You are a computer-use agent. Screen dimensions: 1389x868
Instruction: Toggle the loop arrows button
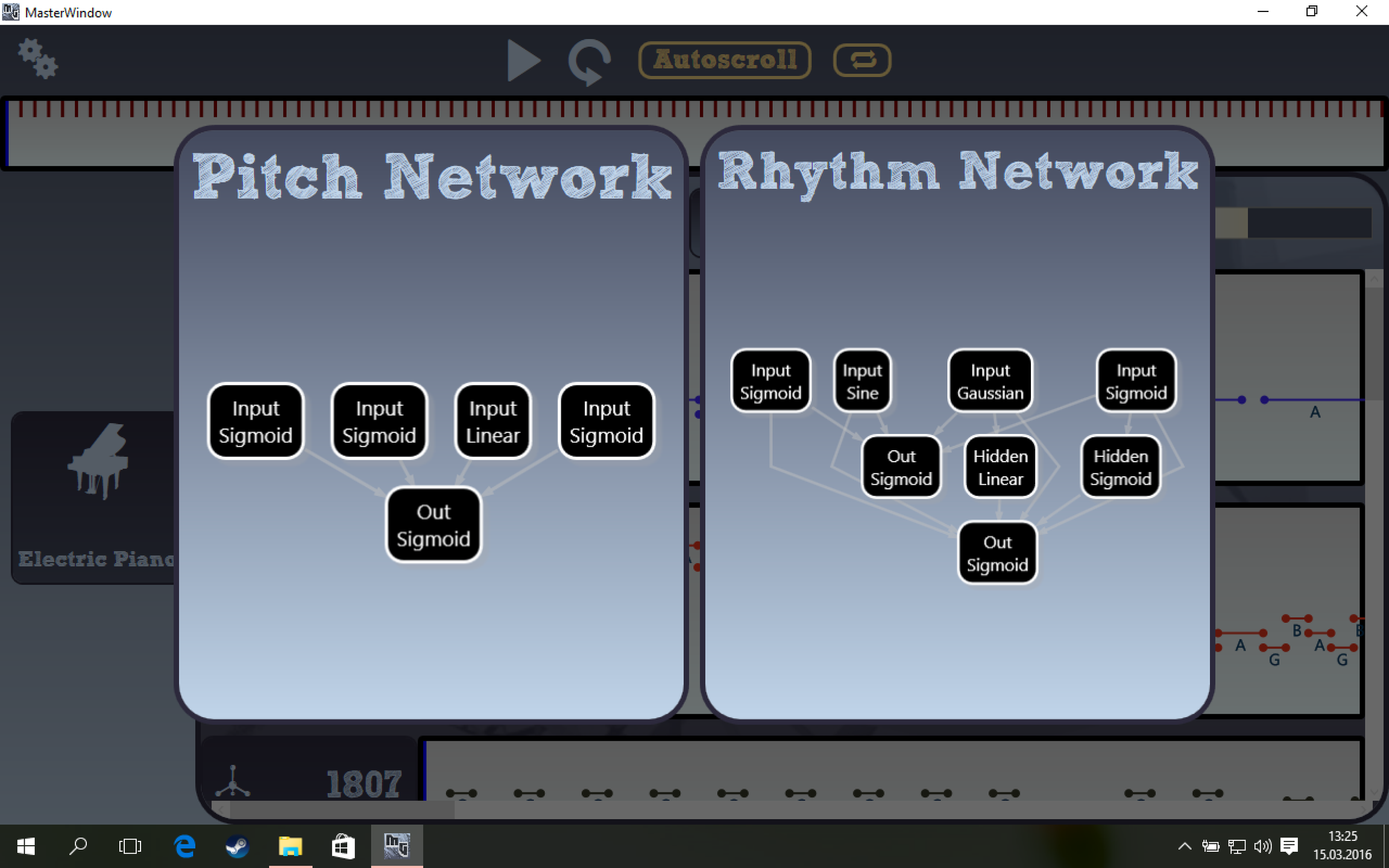[x=862, y=60]
